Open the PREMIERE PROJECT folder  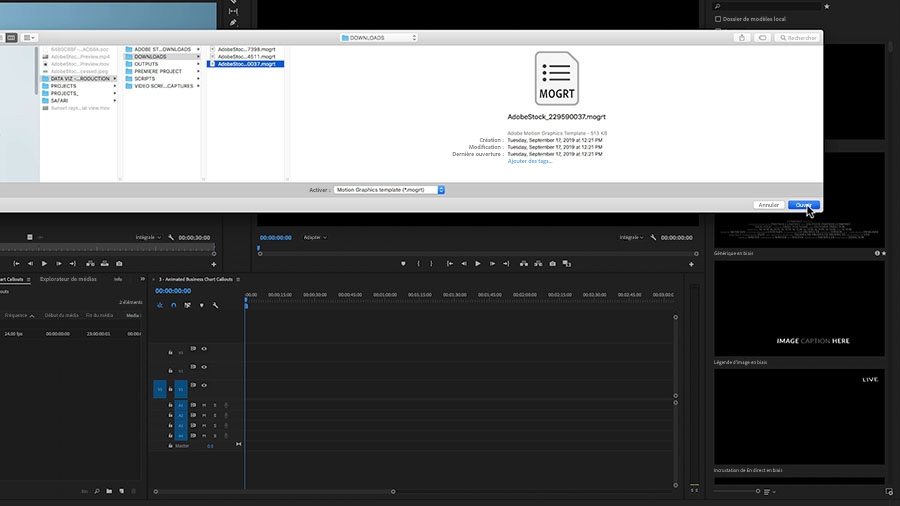point(162,72)
